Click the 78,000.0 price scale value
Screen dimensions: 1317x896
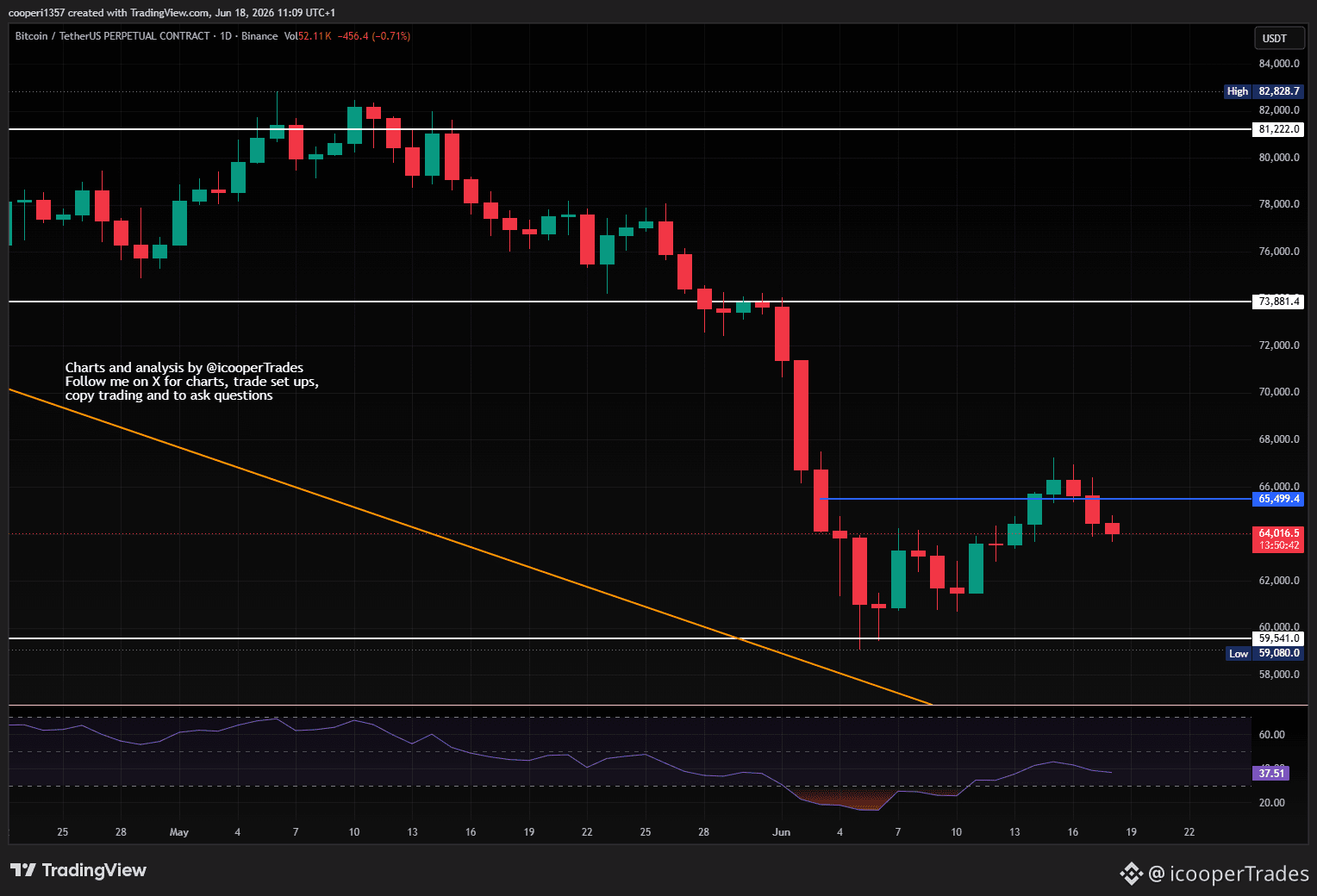1279,204
